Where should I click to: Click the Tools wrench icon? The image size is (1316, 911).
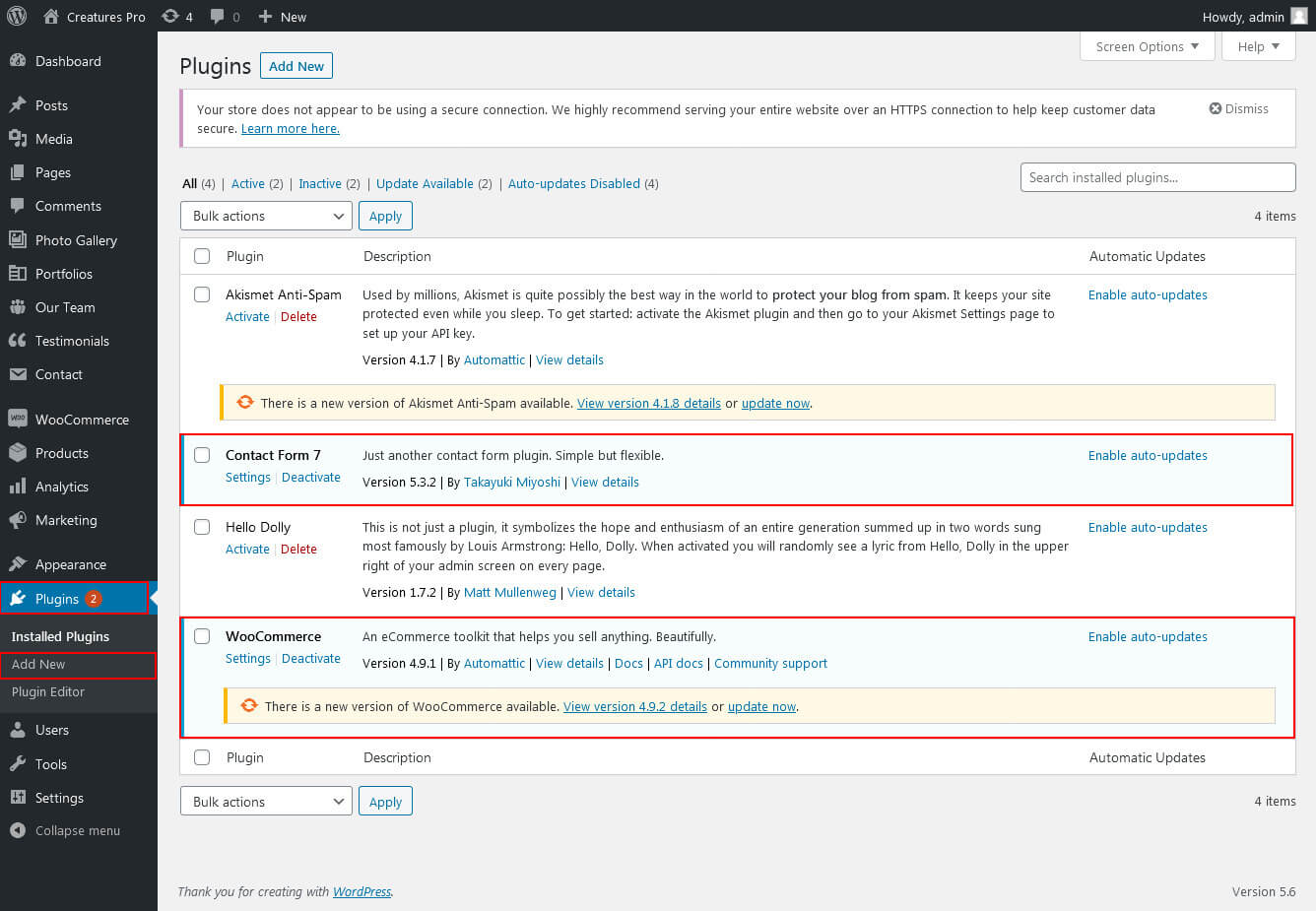pyautogui.click(x=18, y=764)
